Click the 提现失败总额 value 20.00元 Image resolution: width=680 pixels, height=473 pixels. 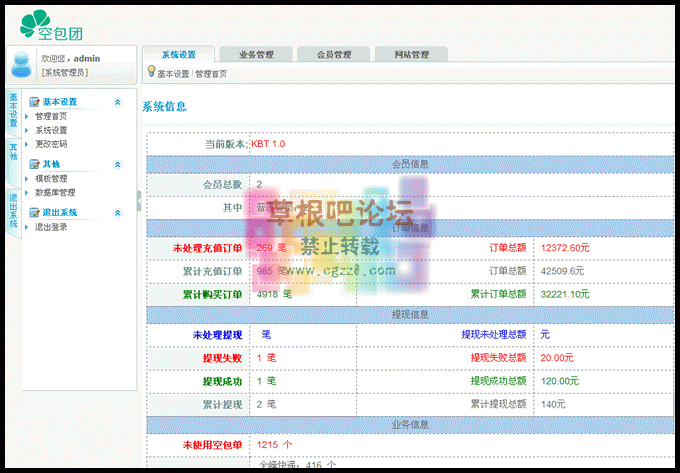click(557, 358)
